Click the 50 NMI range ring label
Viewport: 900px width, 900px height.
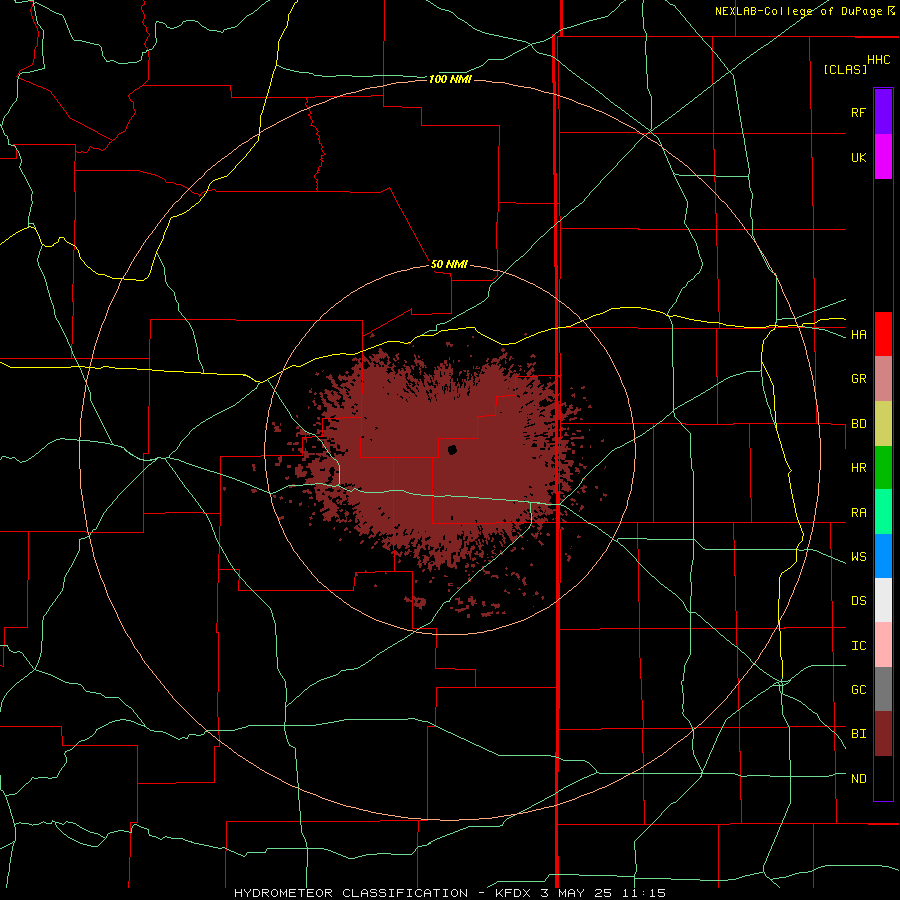[449, 265]
